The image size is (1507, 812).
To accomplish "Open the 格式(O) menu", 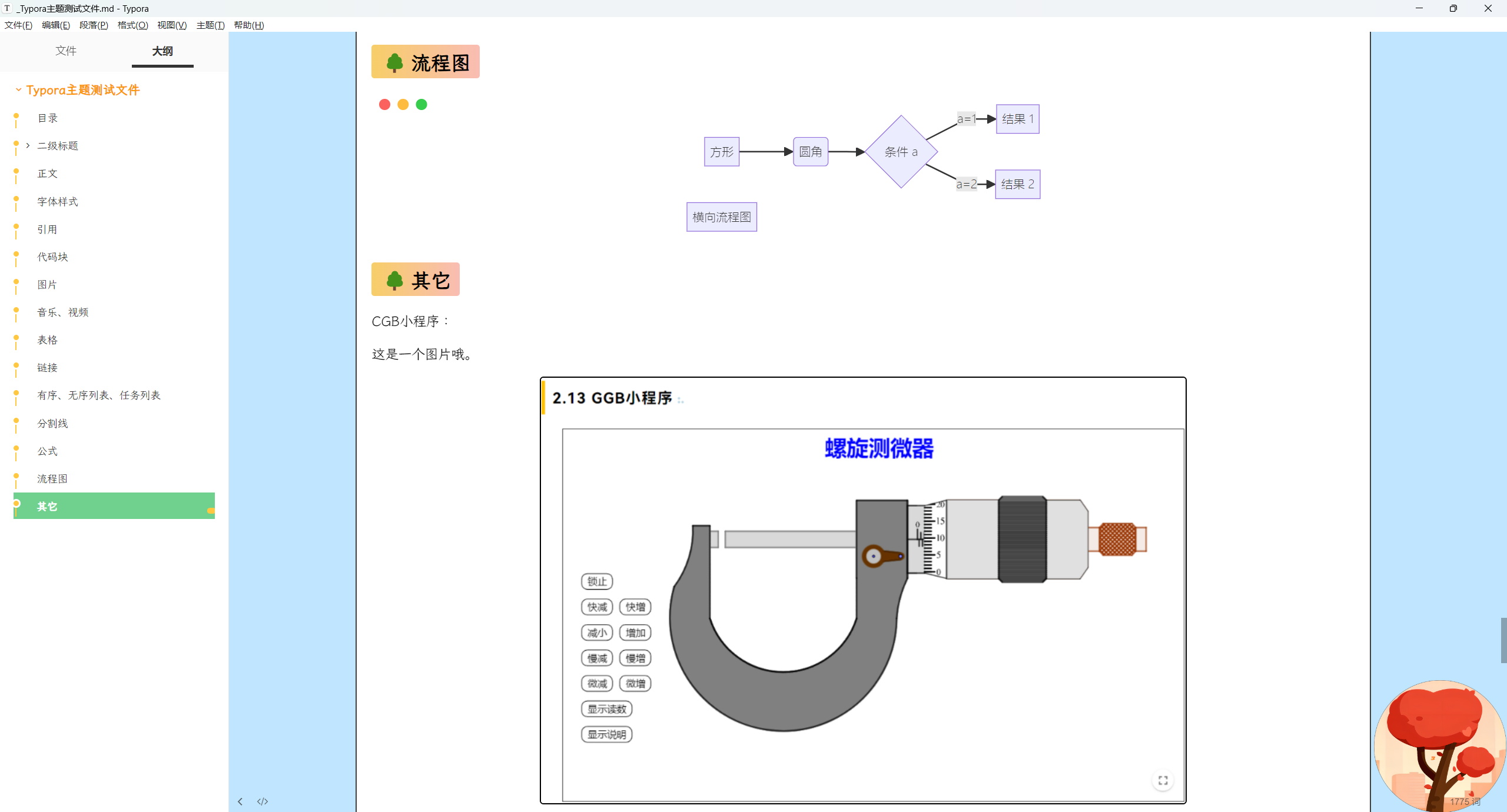I will (x=132, y=25).
